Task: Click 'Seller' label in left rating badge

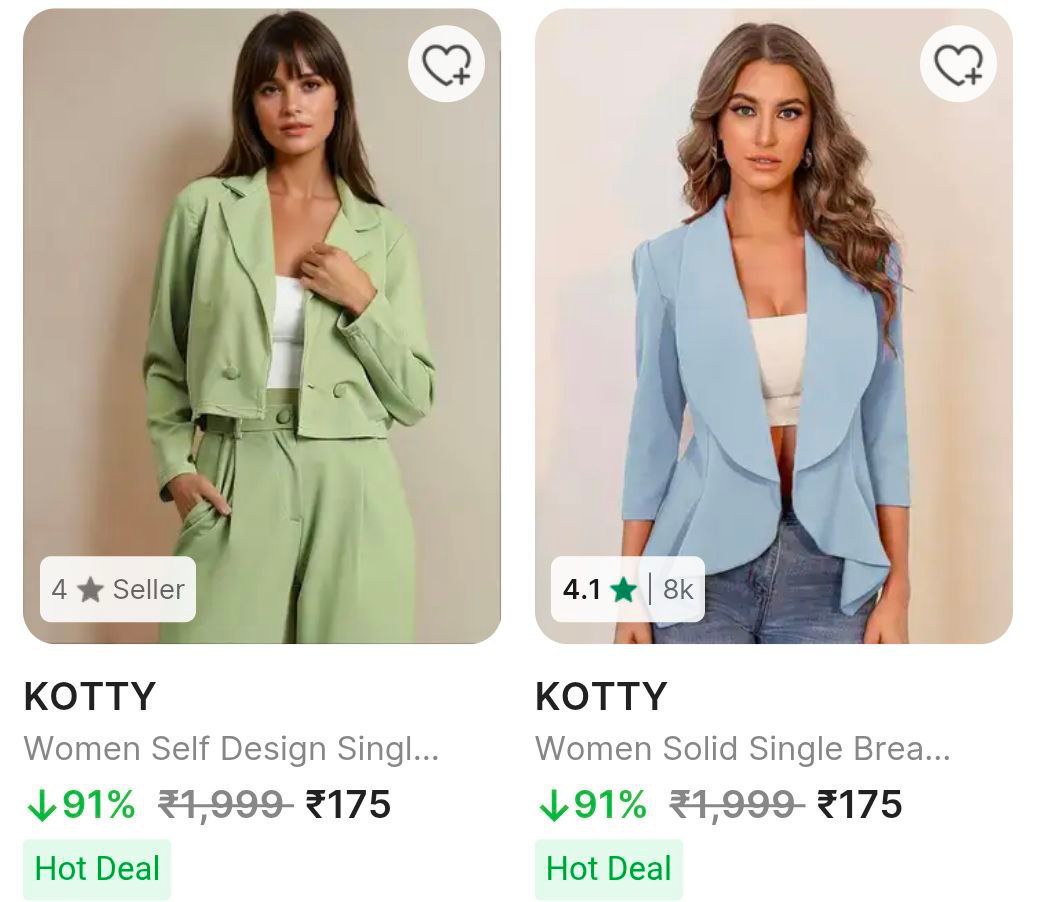Action: [x=148, y=590]
